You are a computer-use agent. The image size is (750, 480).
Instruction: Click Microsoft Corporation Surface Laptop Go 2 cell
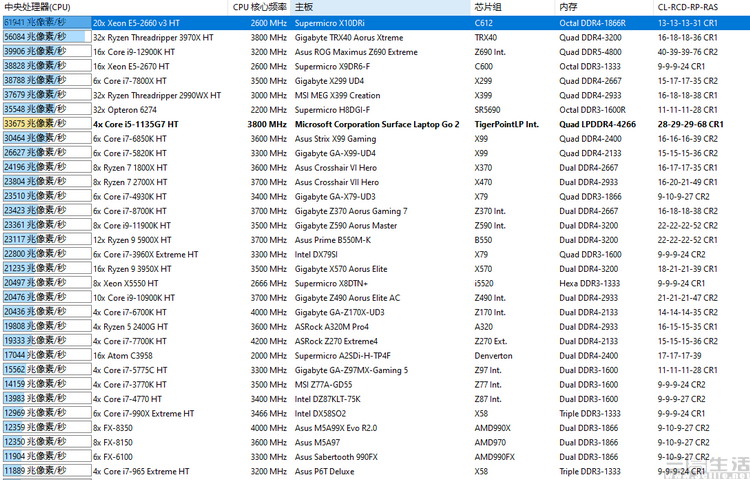click(377, 124)
